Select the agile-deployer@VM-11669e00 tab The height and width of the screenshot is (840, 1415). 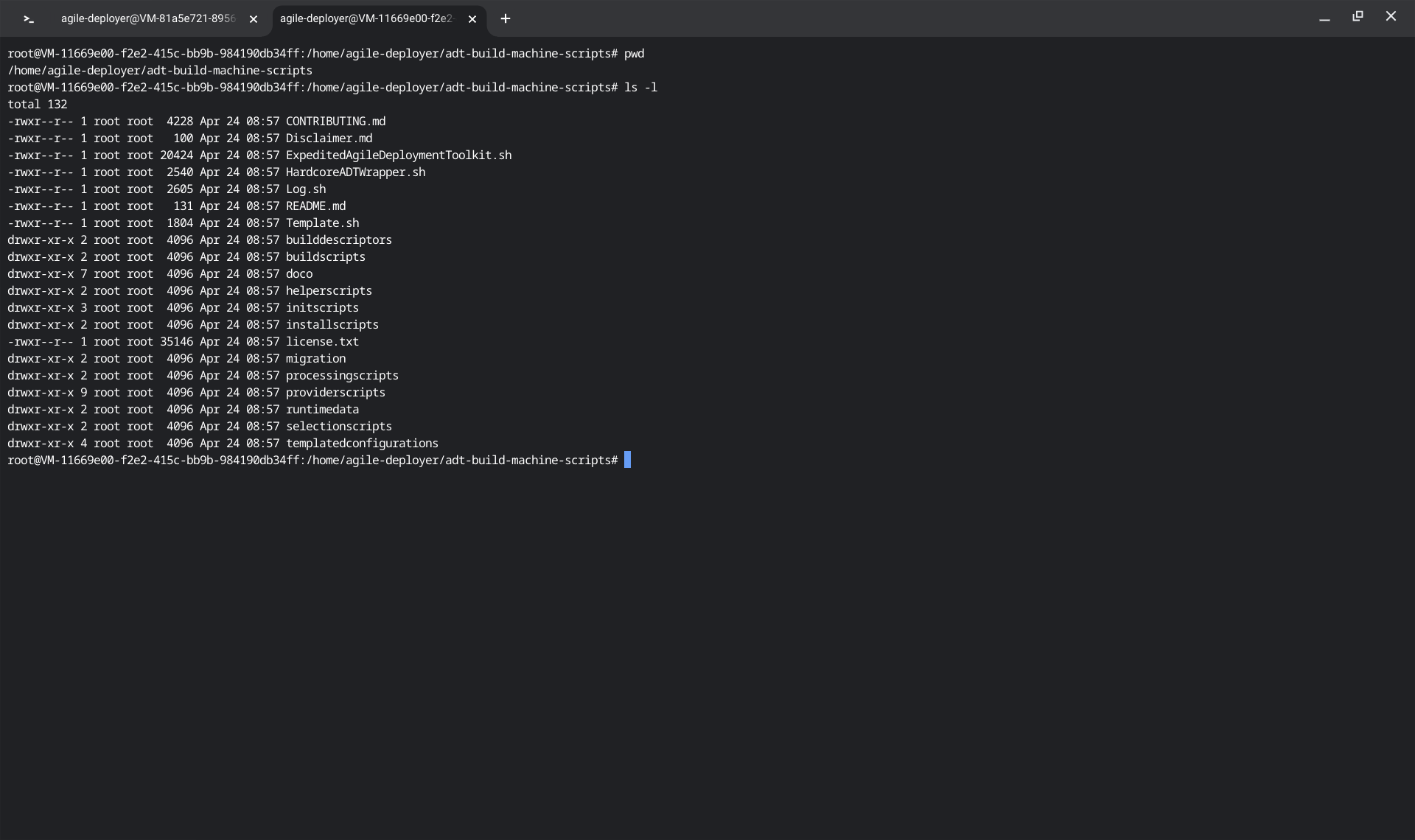[366, 19]
